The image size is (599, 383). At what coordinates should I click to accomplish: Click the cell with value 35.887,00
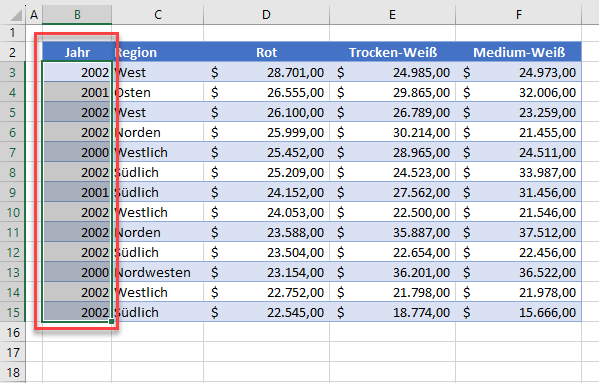392,232
